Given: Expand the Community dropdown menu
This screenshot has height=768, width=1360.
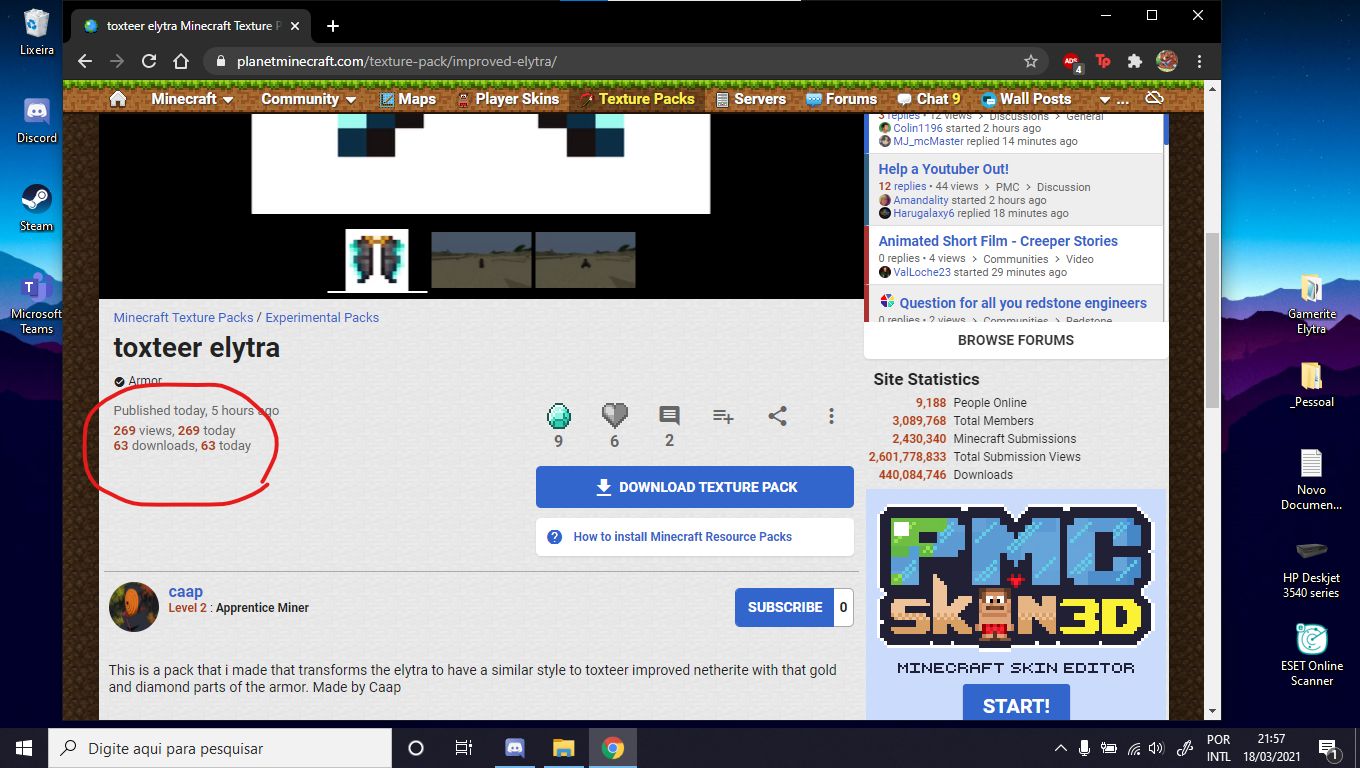Looking at the screenshot, I should click(306, 99).
